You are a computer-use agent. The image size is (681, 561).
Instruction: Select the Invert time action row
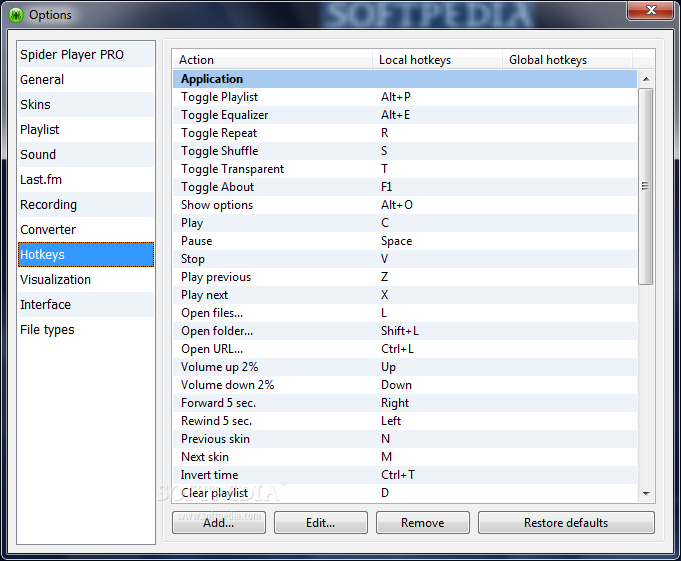405,475
